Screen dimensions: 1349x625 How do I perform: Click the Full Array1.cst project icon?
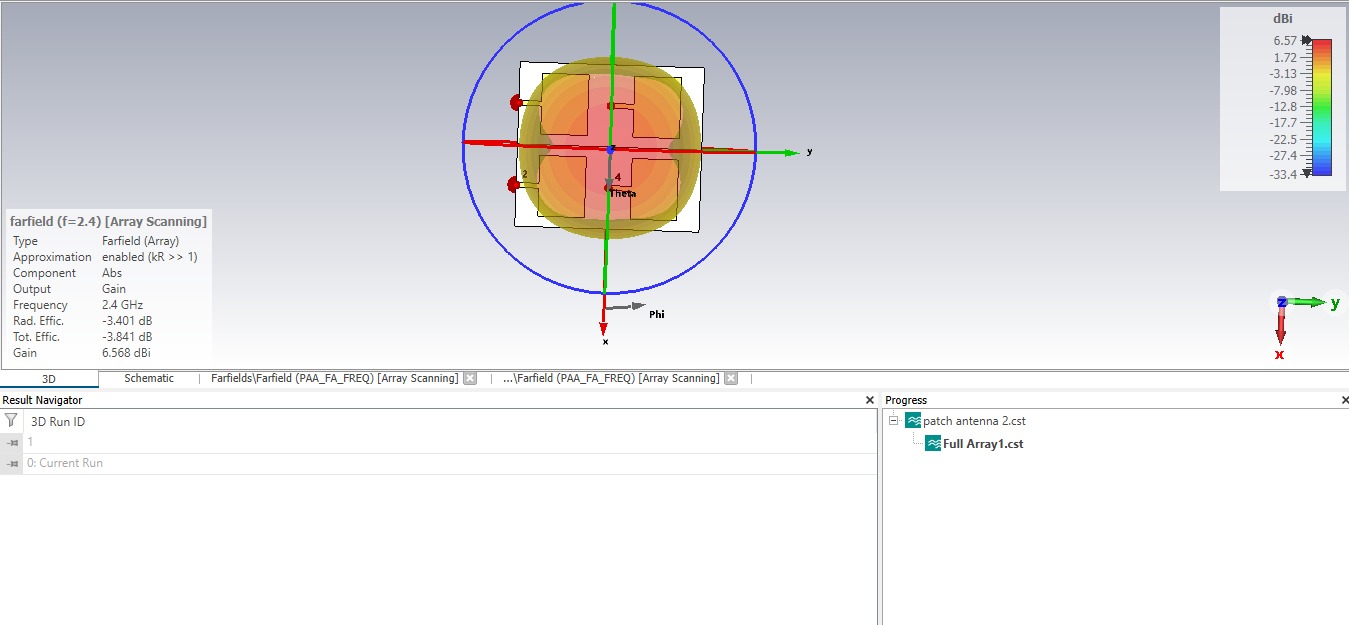coord(932,444)
